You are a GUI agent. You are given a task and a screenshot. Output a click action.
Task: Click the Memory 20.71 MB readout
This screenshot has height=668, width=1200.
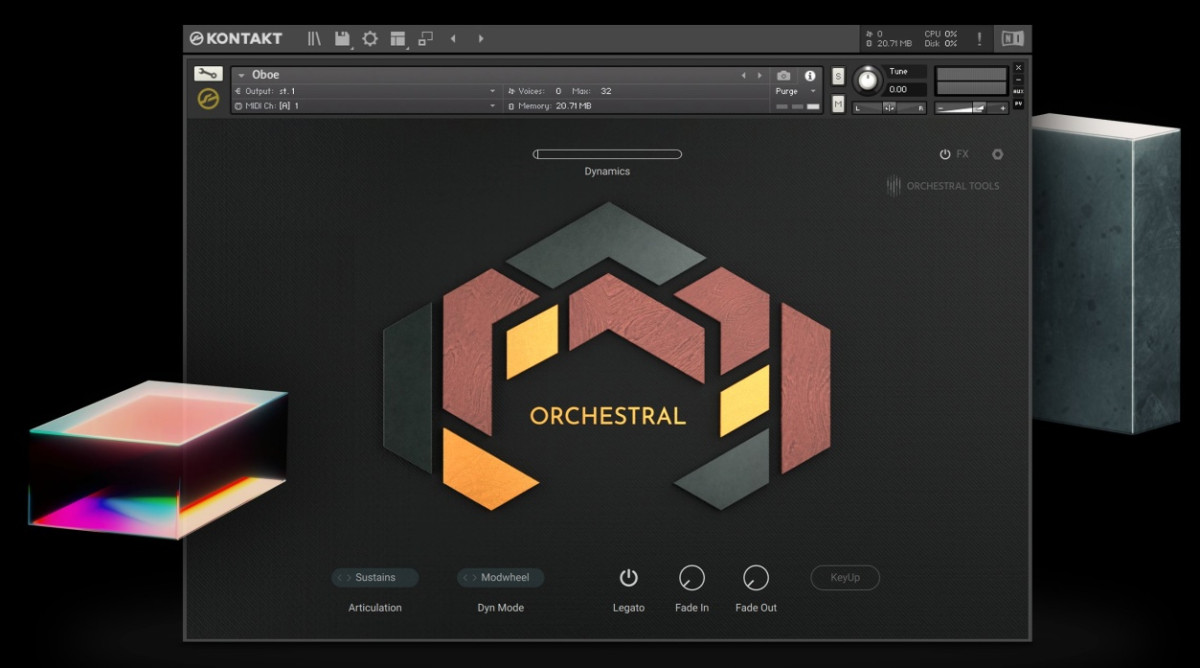(x=550, y=106)
